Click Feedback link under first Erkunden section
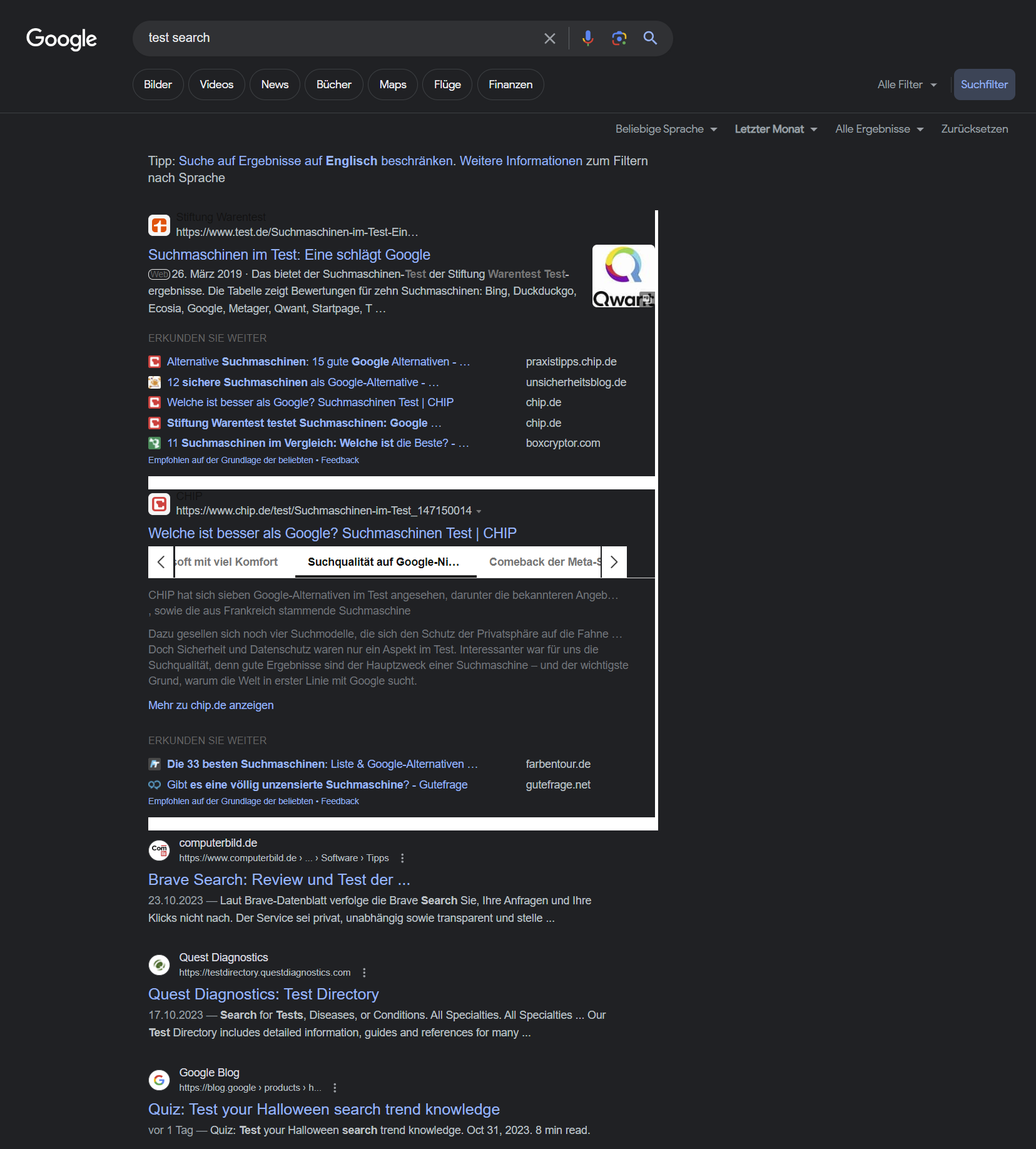This screenshot has width=1036, height=1149. (x=340, y=460)
